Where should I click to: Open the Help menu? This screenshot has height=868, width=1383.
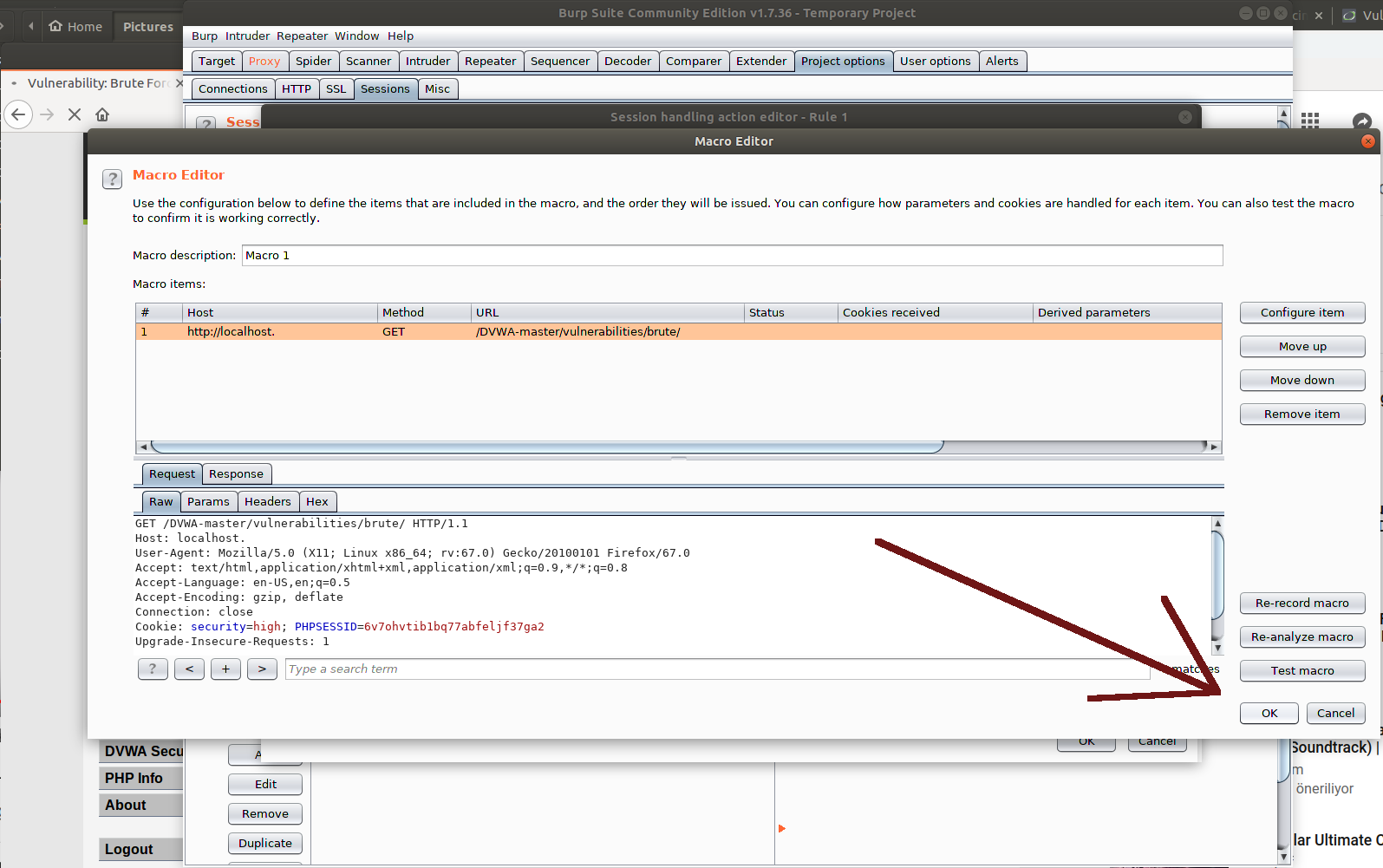401,36
